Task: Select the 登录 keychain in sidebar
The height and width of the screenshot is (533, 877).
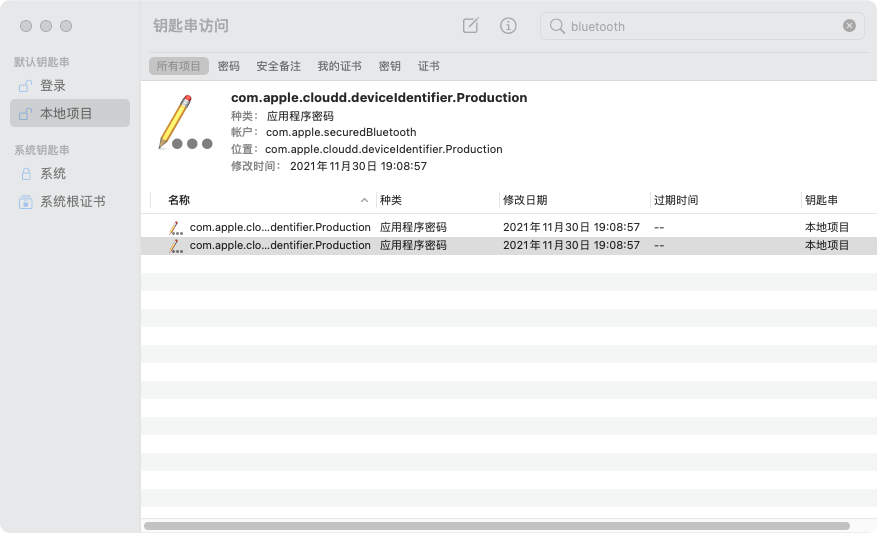Action: pos(70,86)
